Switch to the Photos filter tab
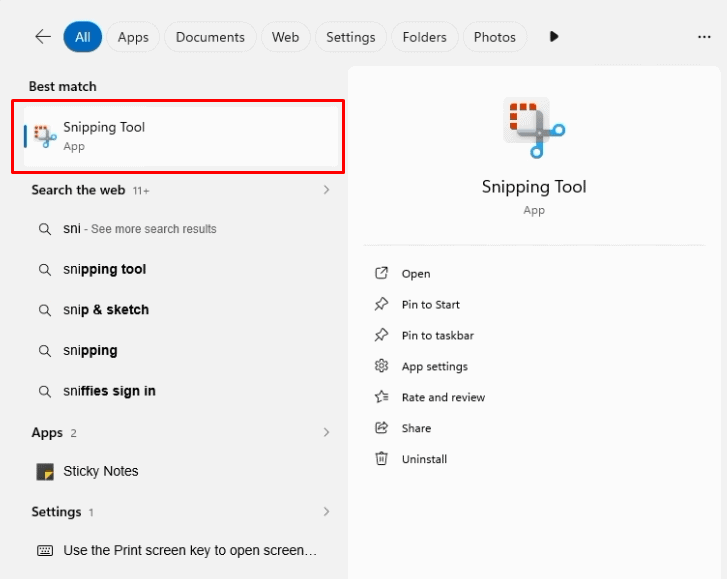 tap(494, 37)
